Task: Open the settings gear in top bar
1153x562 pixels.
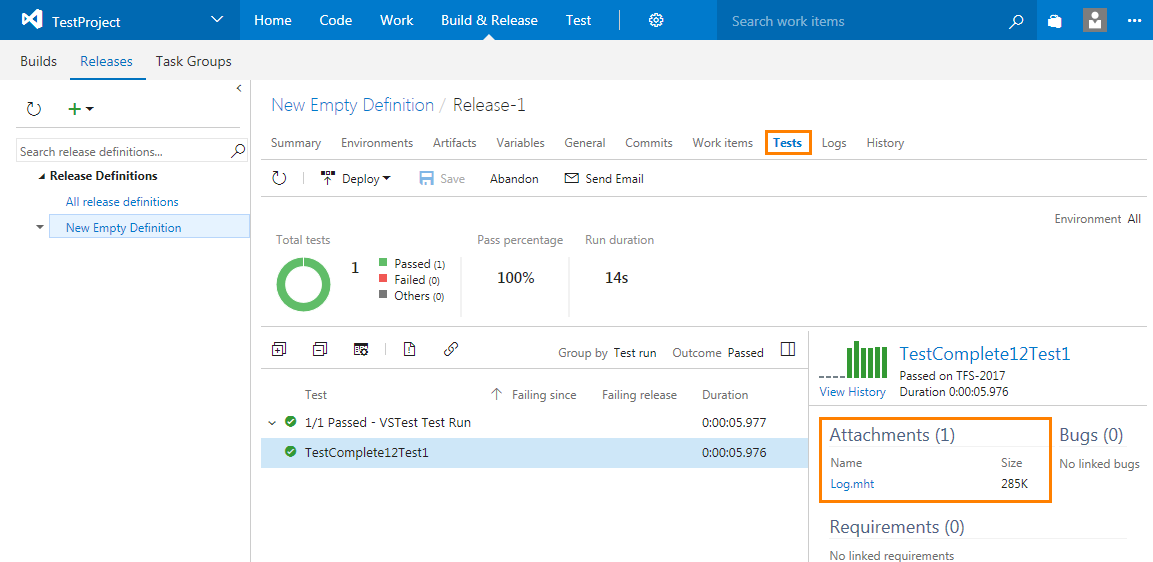Action: click(x=656, y=20)
